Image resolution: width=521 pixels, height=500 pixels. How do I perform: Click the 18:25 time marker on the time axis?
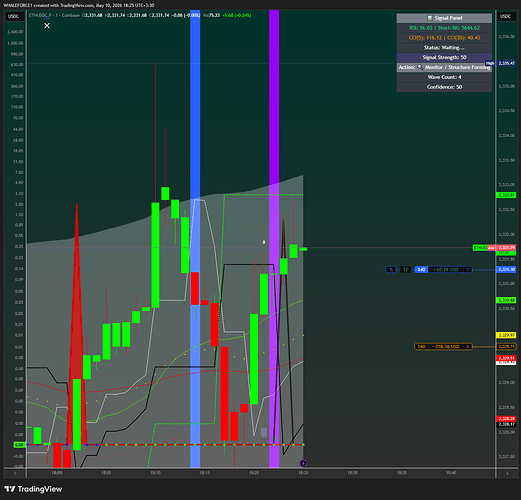coord(303,473)
